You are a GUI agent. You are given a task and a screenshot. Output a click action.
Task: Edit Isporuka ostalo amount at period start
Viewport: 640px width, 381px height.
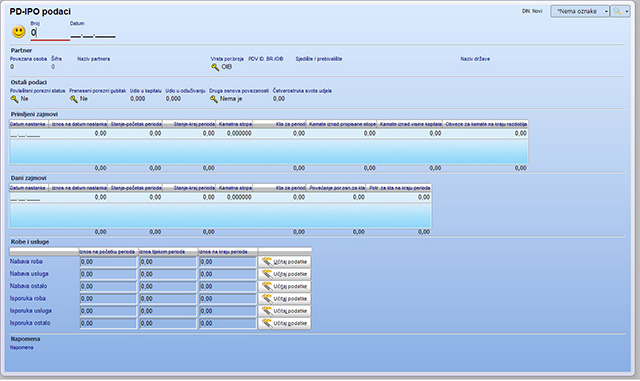coord(108,323)
